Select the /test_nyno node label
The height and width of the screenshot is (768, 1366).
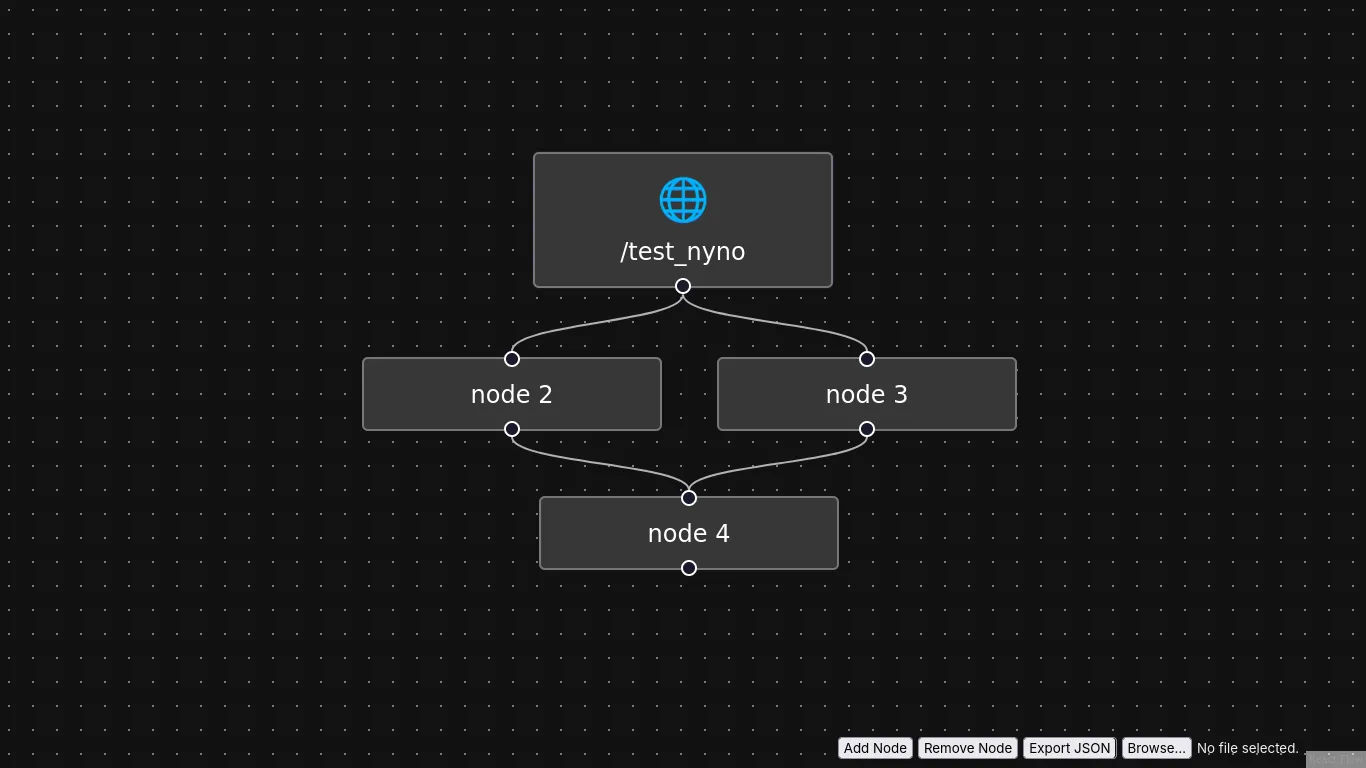(683, 252)
